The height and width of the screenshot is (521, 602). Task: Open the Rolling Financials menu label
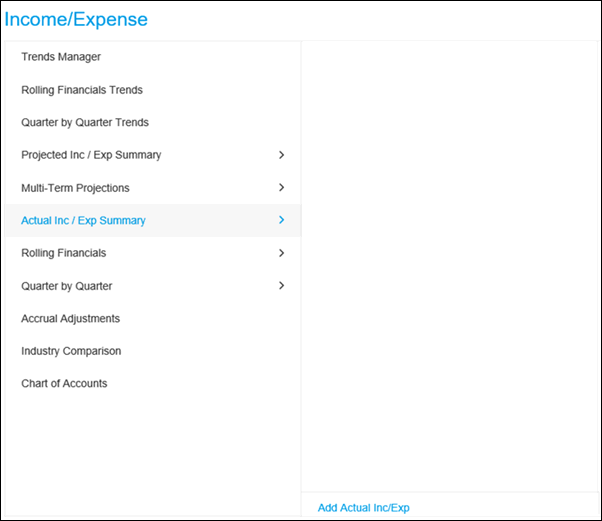coord(64,253)
